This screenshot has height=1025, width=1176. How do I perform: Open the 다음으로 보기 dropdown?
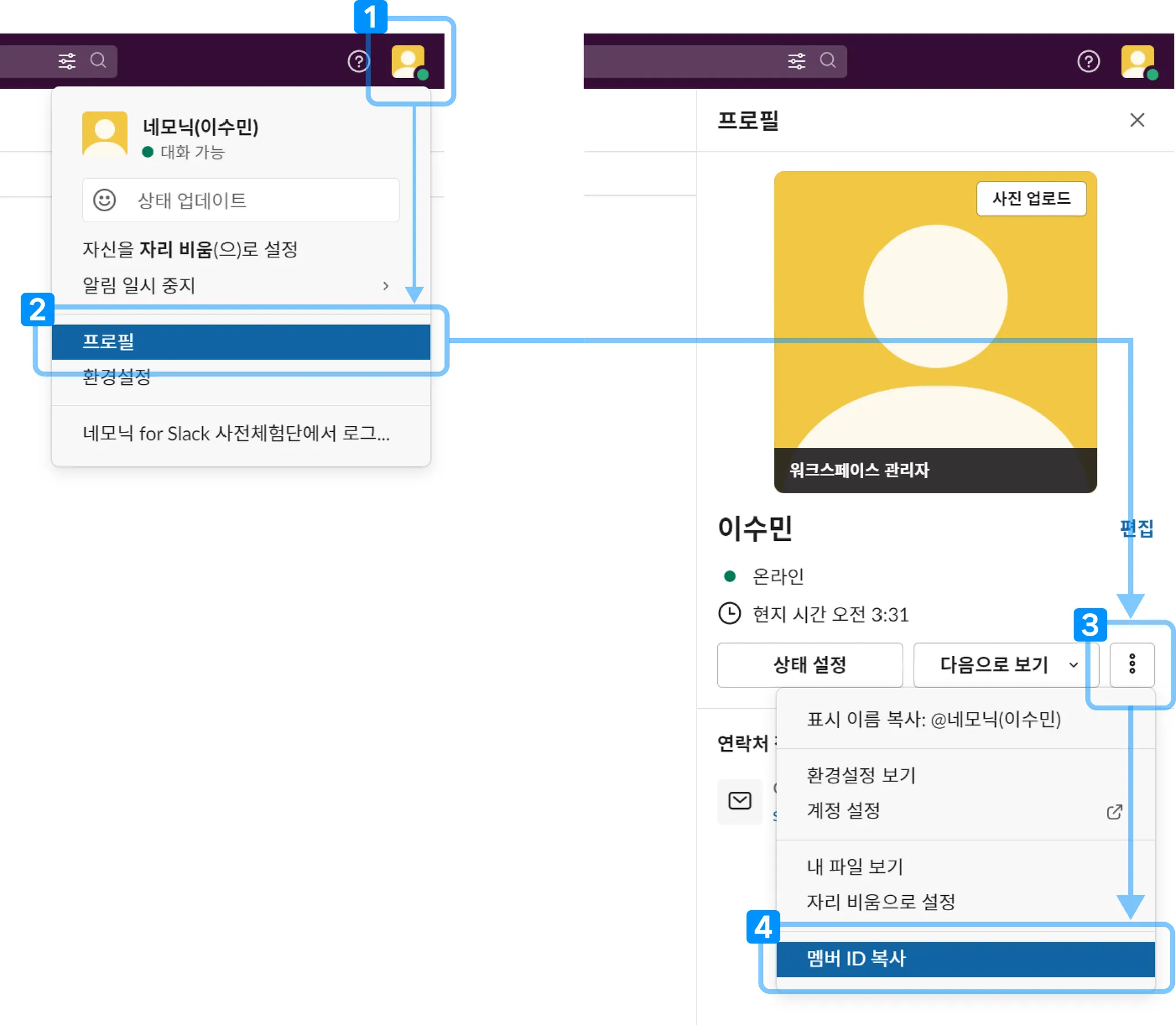coord(1006,665)
